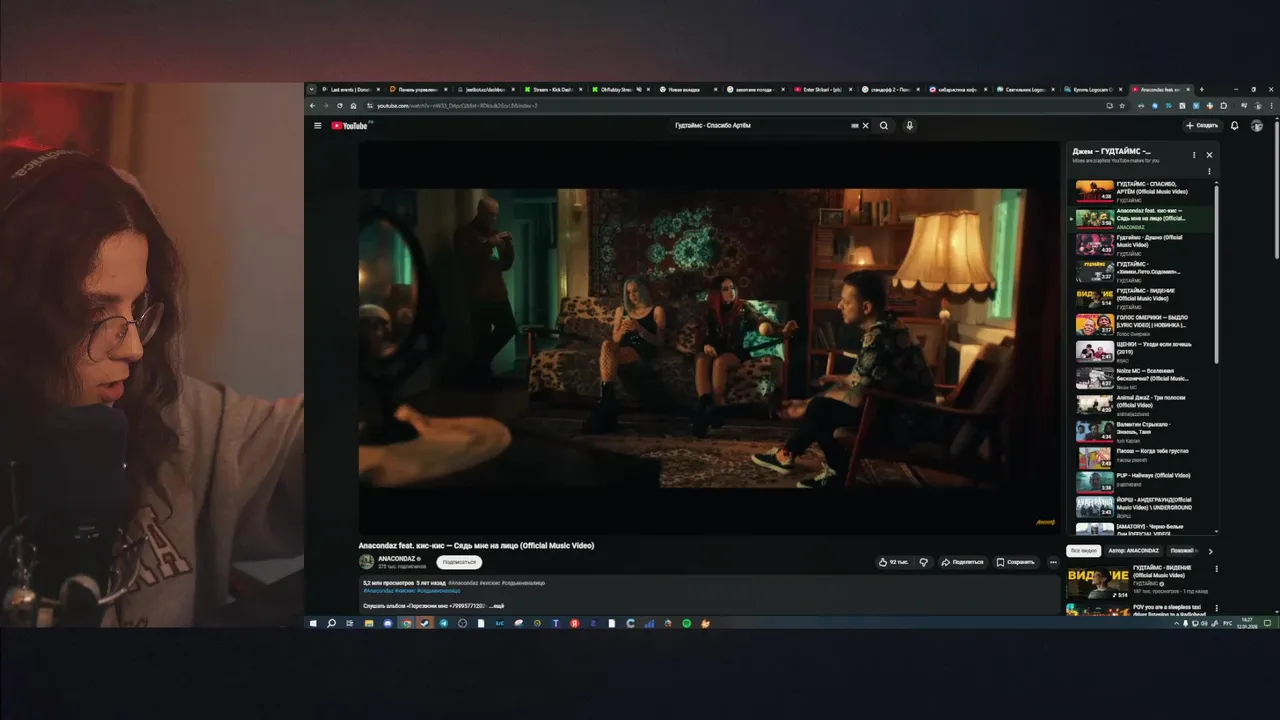Dislike the video with thumbs down
Image resolution: width=1280 pixels, height=720 pixels.
pyautogui.click(x=923, y=562)
